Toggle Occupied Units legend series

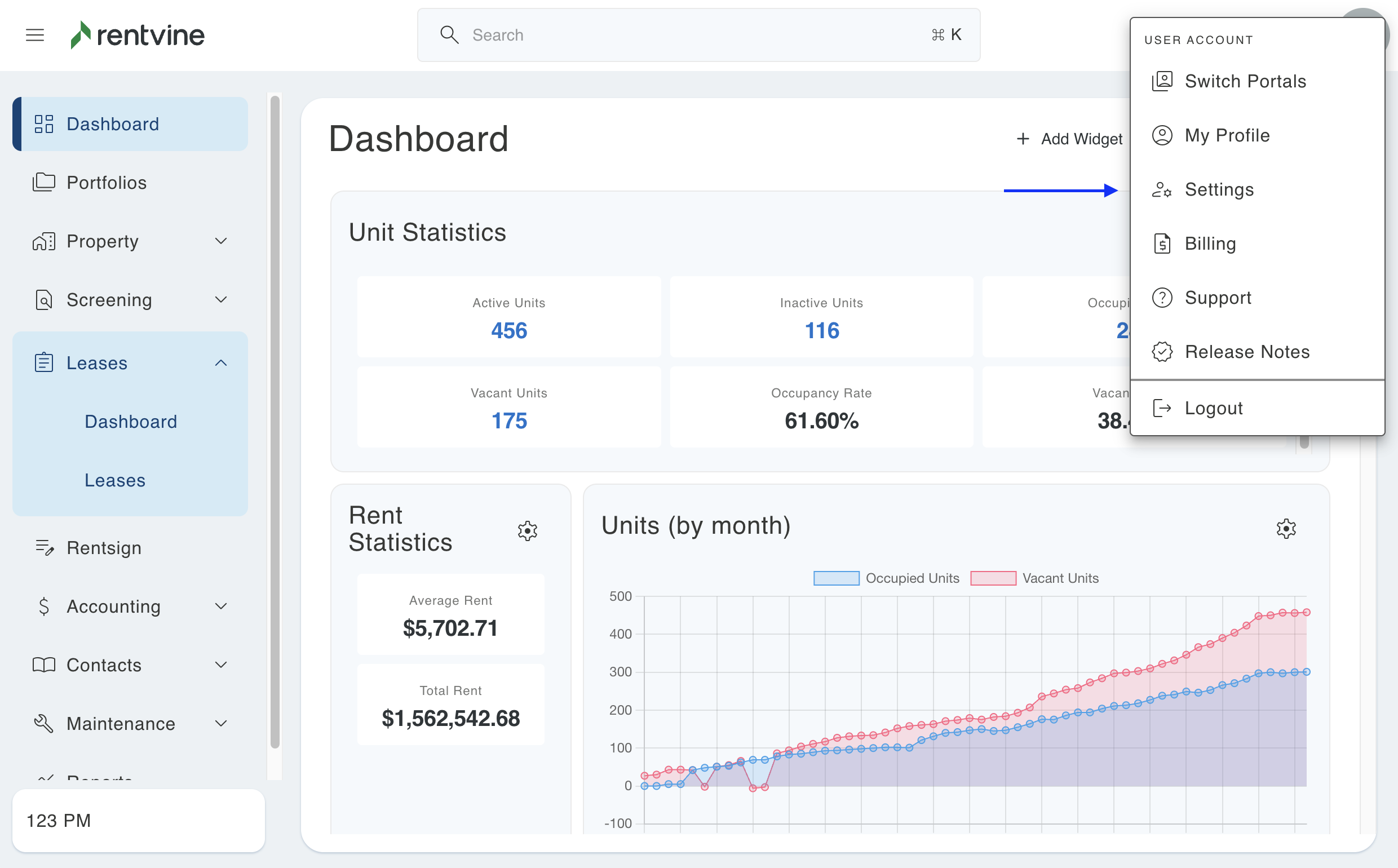pos(886,578)
